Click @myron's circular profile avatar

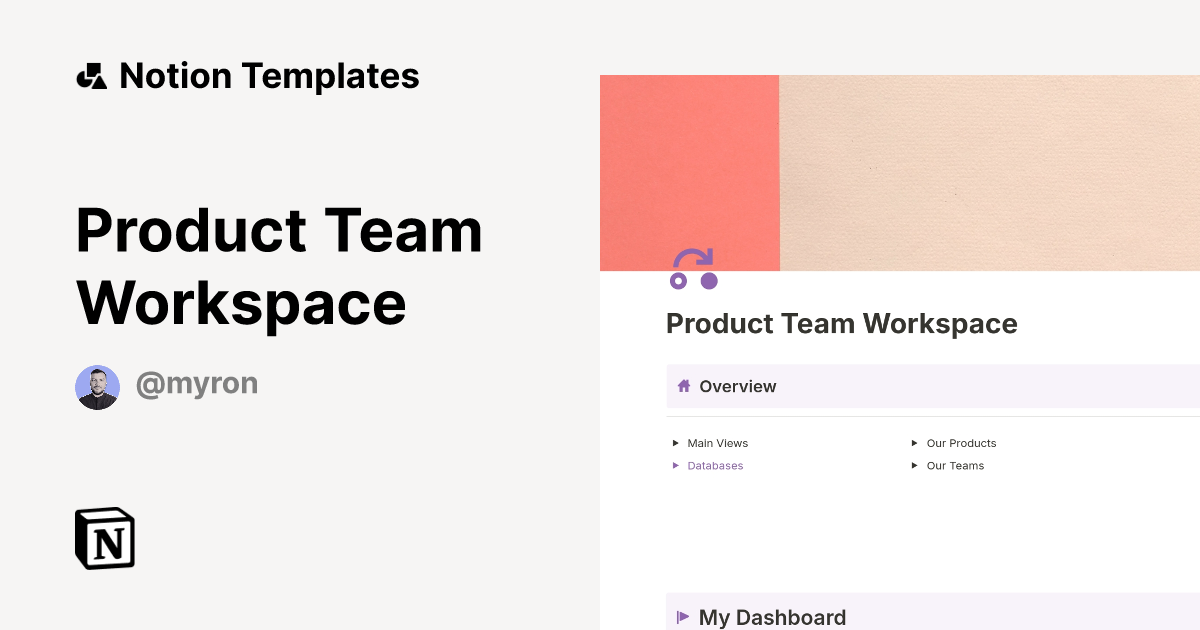(97, 384)
